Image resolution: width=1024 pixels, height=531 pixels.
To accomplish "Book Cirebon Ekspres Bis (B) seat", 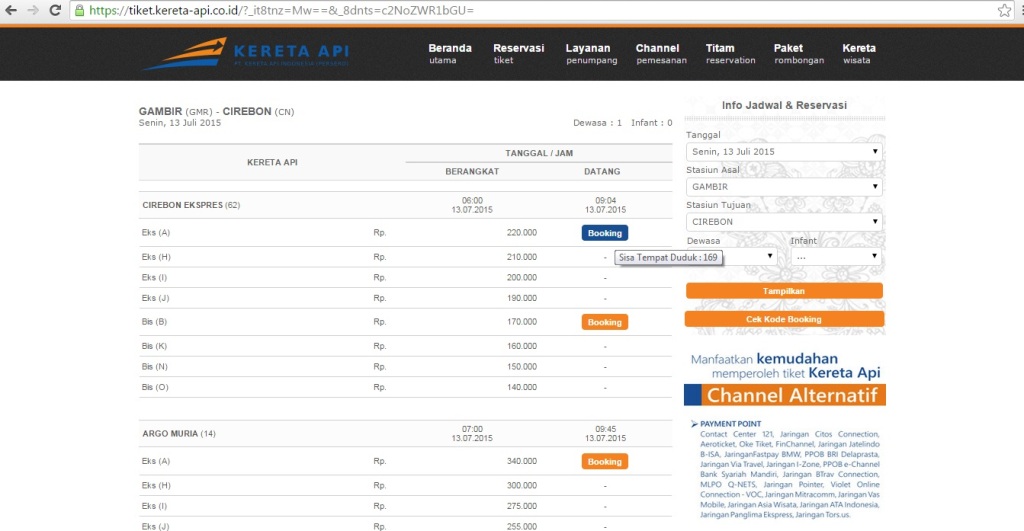I will [604, 323].
